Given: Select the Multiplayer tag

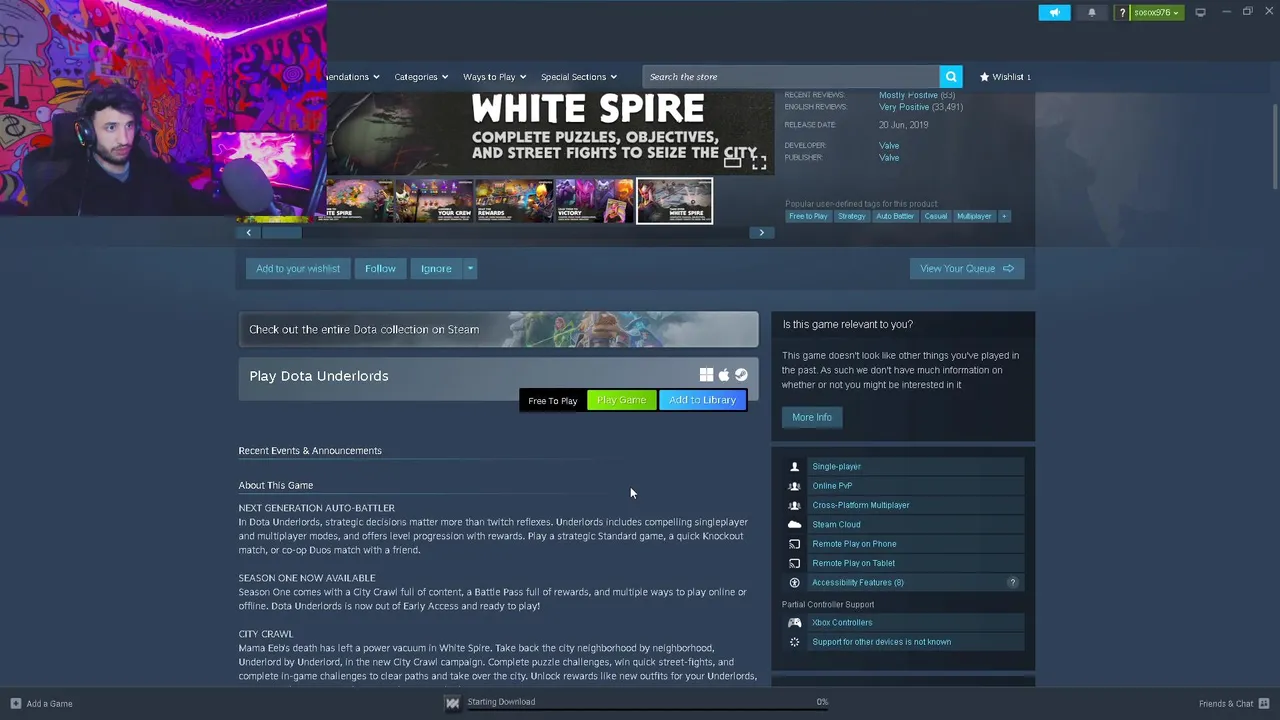Looking at the screenshot, I should coord(974,216).
